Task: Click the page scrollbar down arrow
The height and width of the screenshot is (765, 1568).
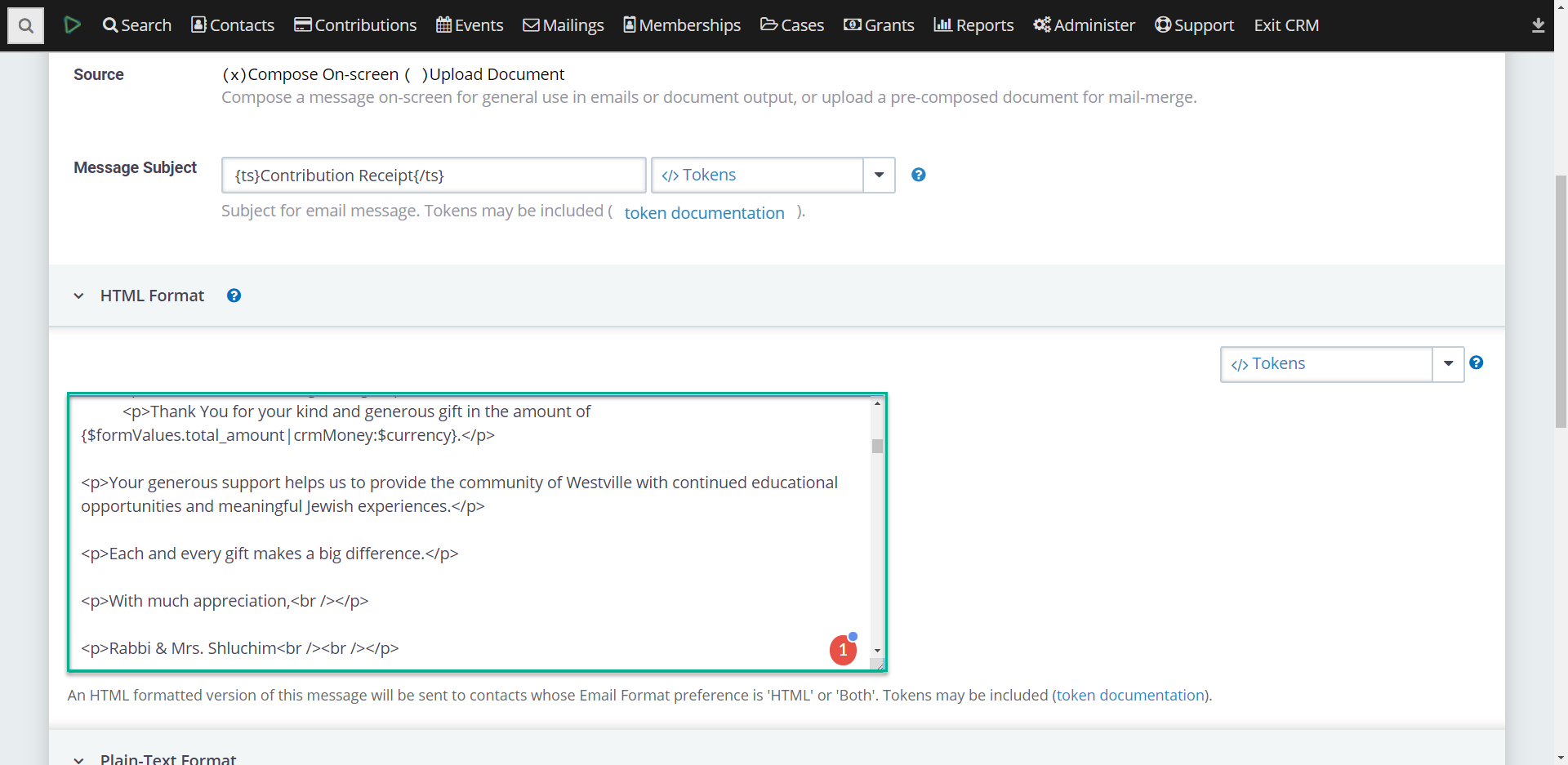Action: [x=1561, y=758]
